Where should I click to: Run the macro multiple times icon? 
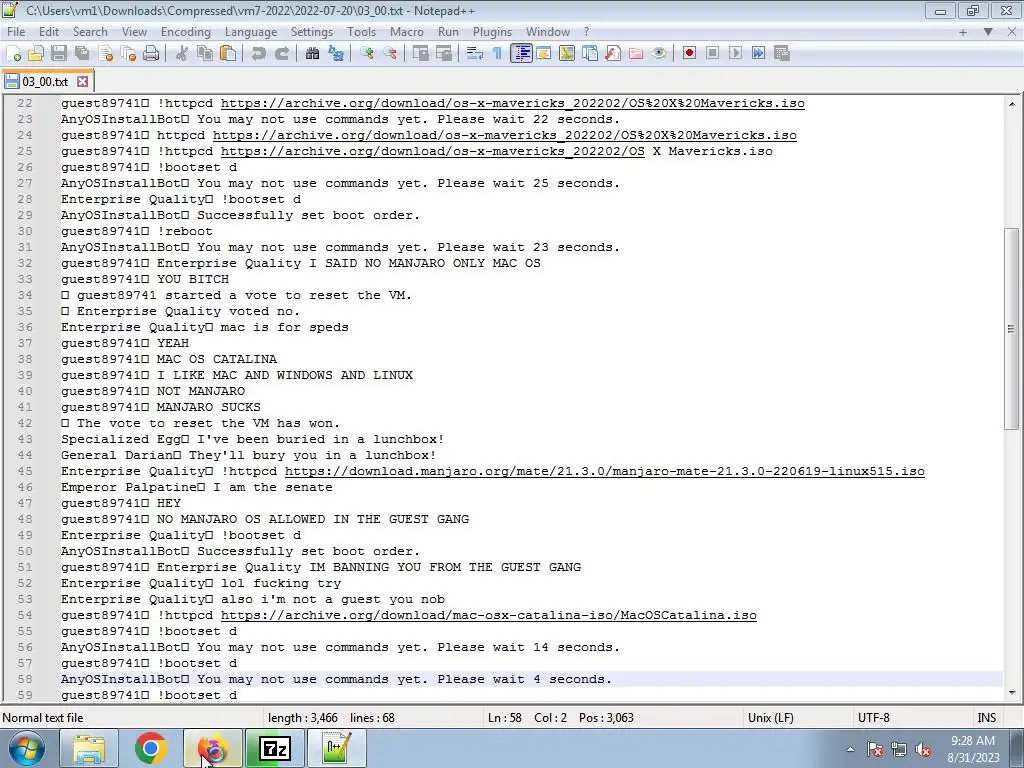click(x=758, y=54)
